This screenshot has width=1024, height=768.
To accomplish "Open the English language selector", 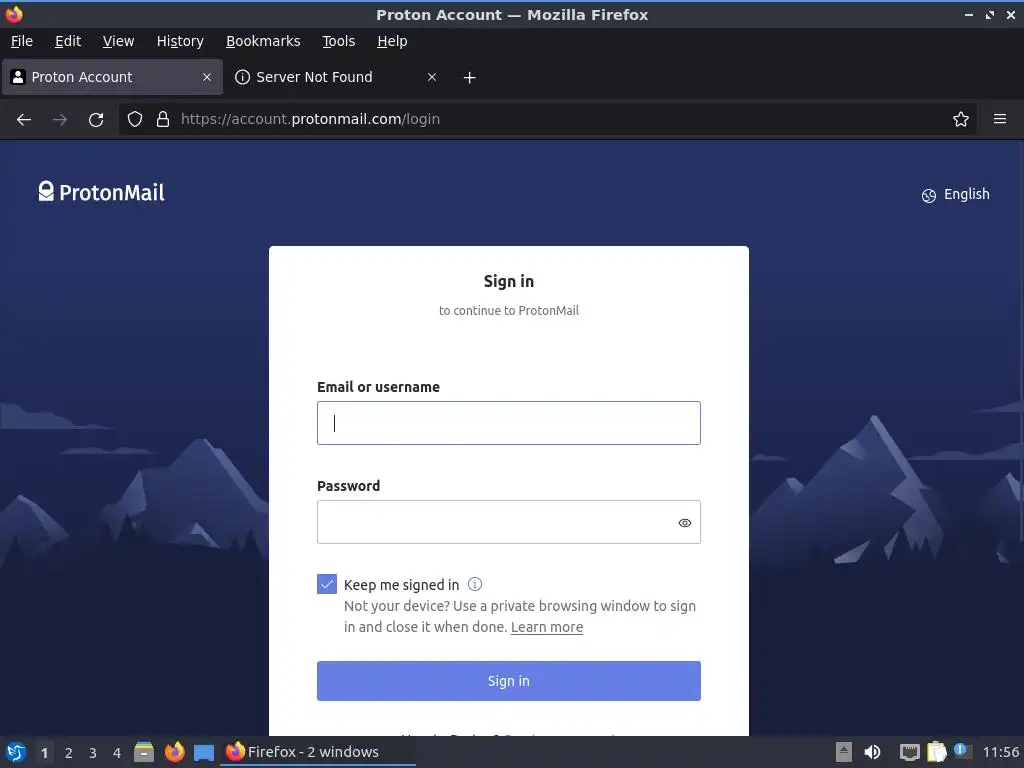I will [x=955, y=195].
